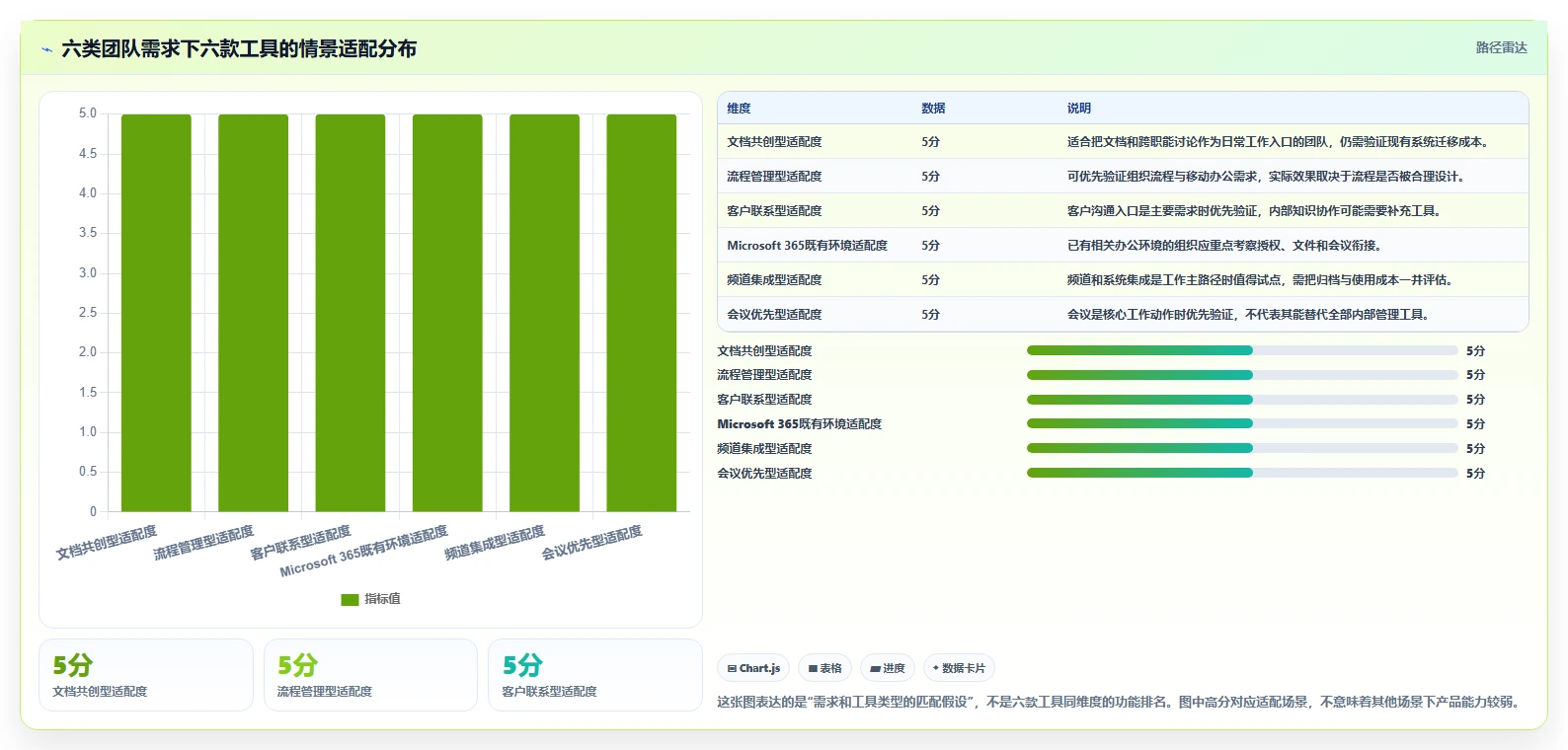The height and width of the screenshot is (750, 1568).
Task: Click the chart title 六类团队需求下六款工具的情景适配分布
Action: point(239,49)
